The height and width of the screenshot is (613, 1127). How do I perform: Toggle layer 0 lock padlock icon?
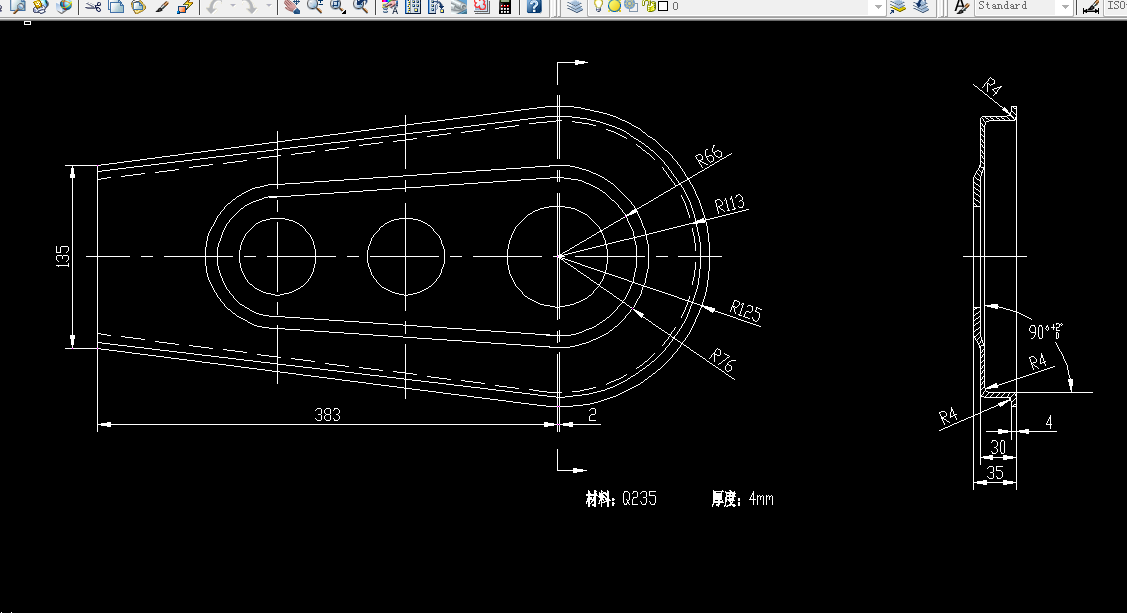click(x=649, y=6)
